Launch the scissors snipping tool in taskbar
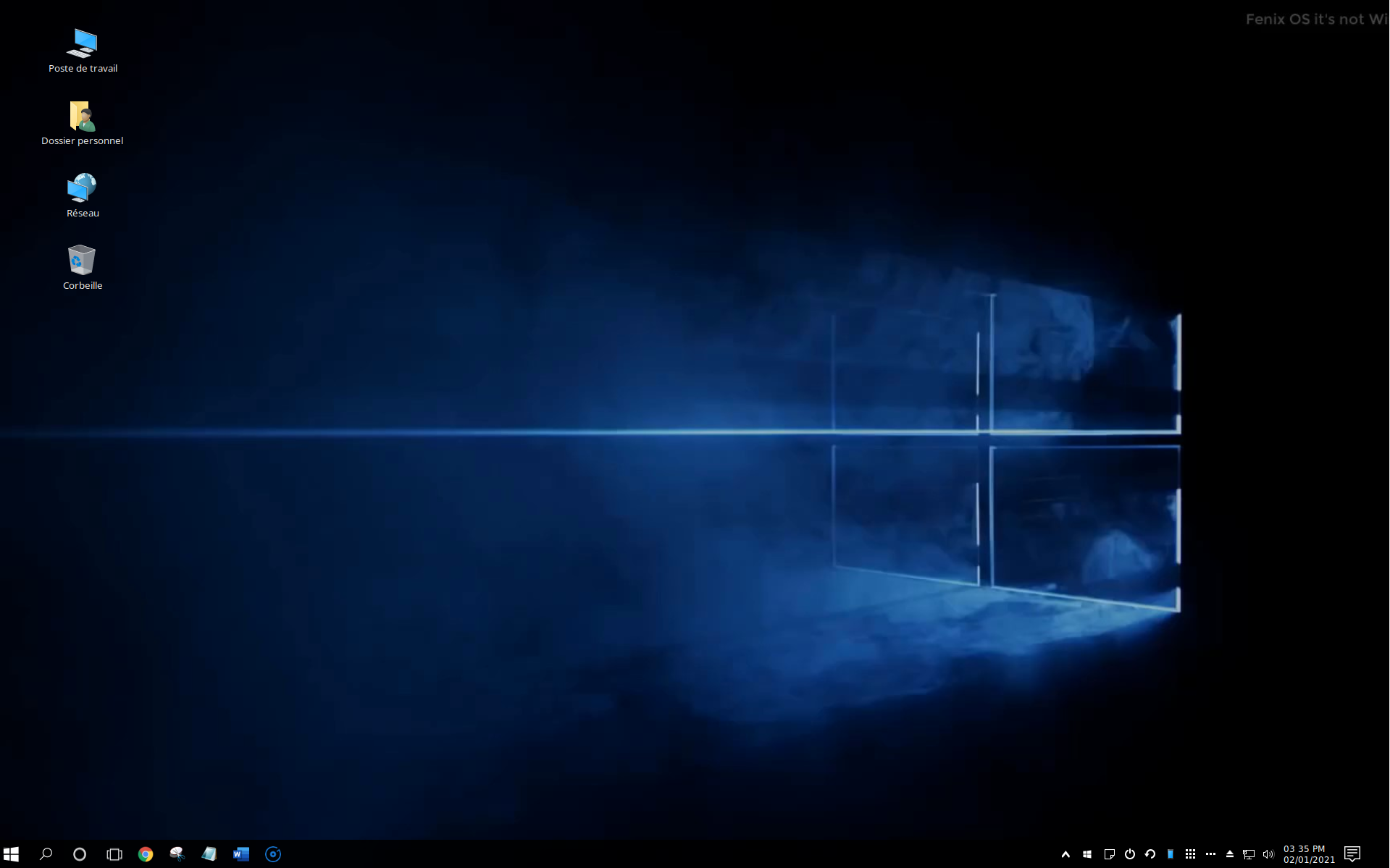Image resolution: width=1390 pixels, height=868 pixels. [177, 854]
